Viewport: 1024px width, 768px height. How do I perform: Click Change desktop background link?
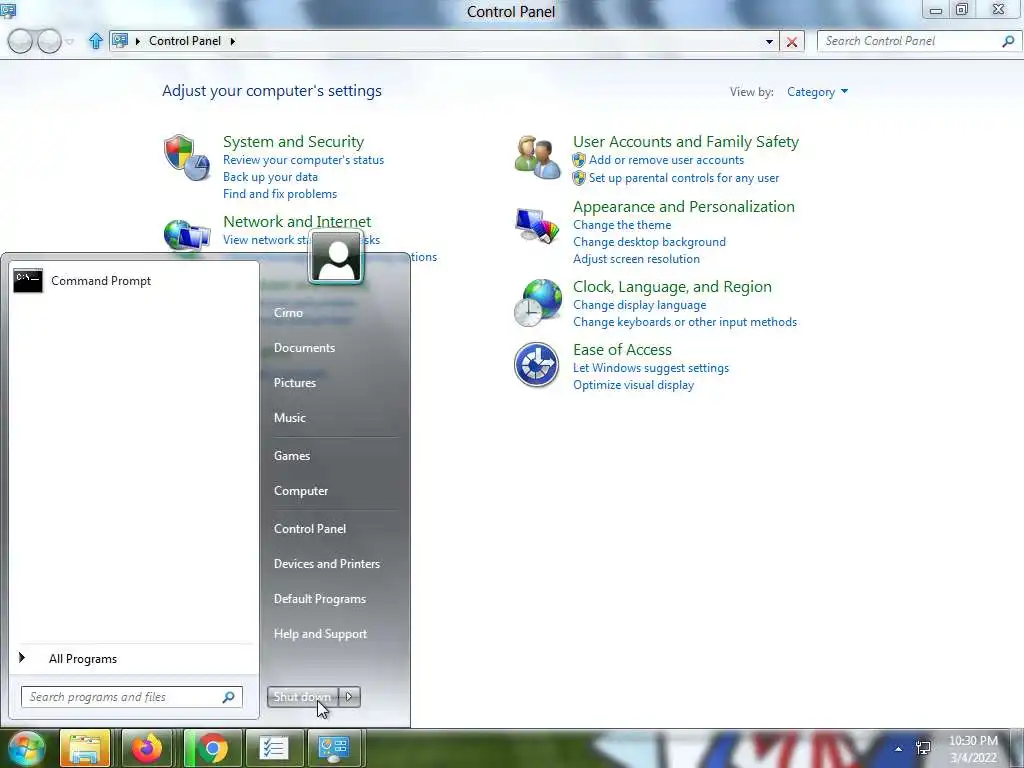coord(649,242)
